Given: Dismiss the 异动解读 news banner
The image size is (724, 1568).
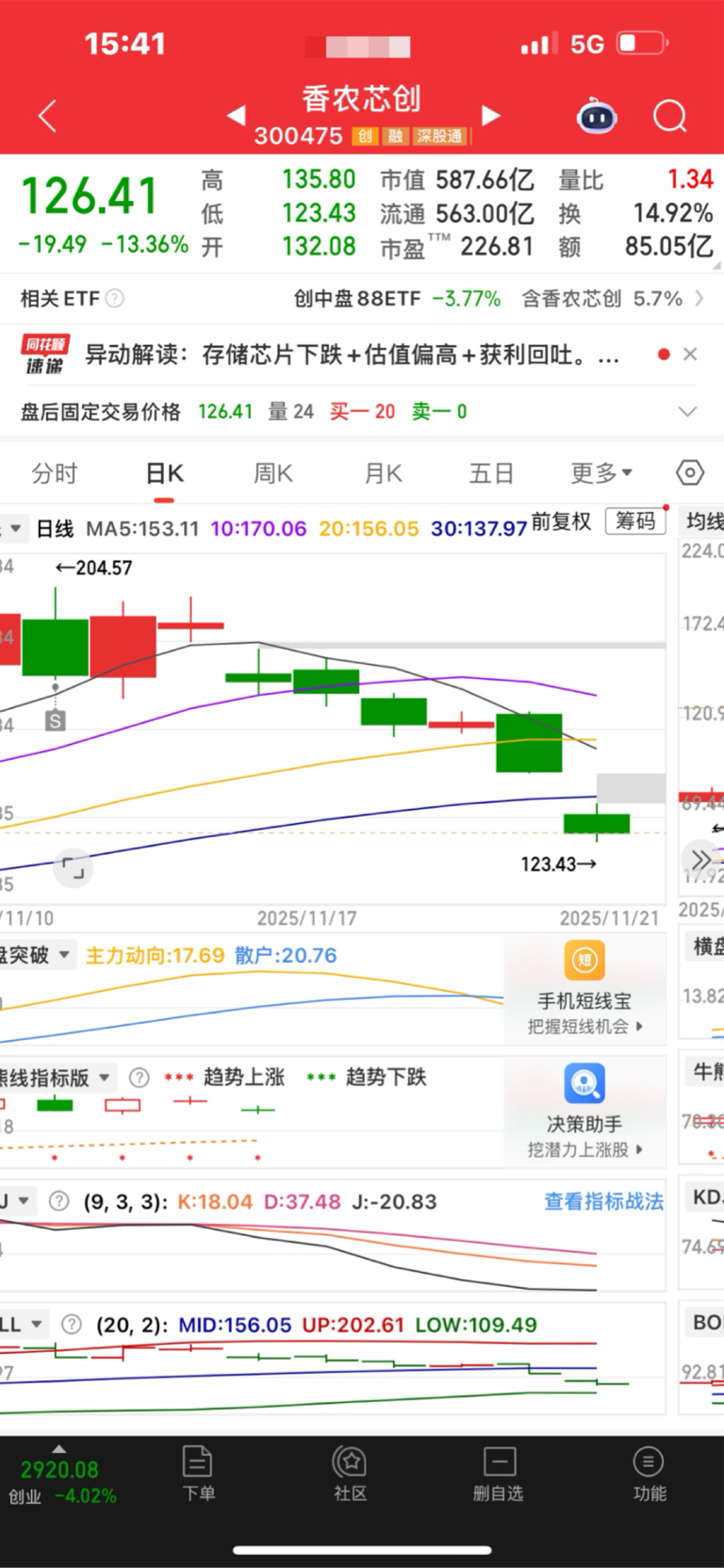Looking at the screenshot, I should (x=690, y=355).
